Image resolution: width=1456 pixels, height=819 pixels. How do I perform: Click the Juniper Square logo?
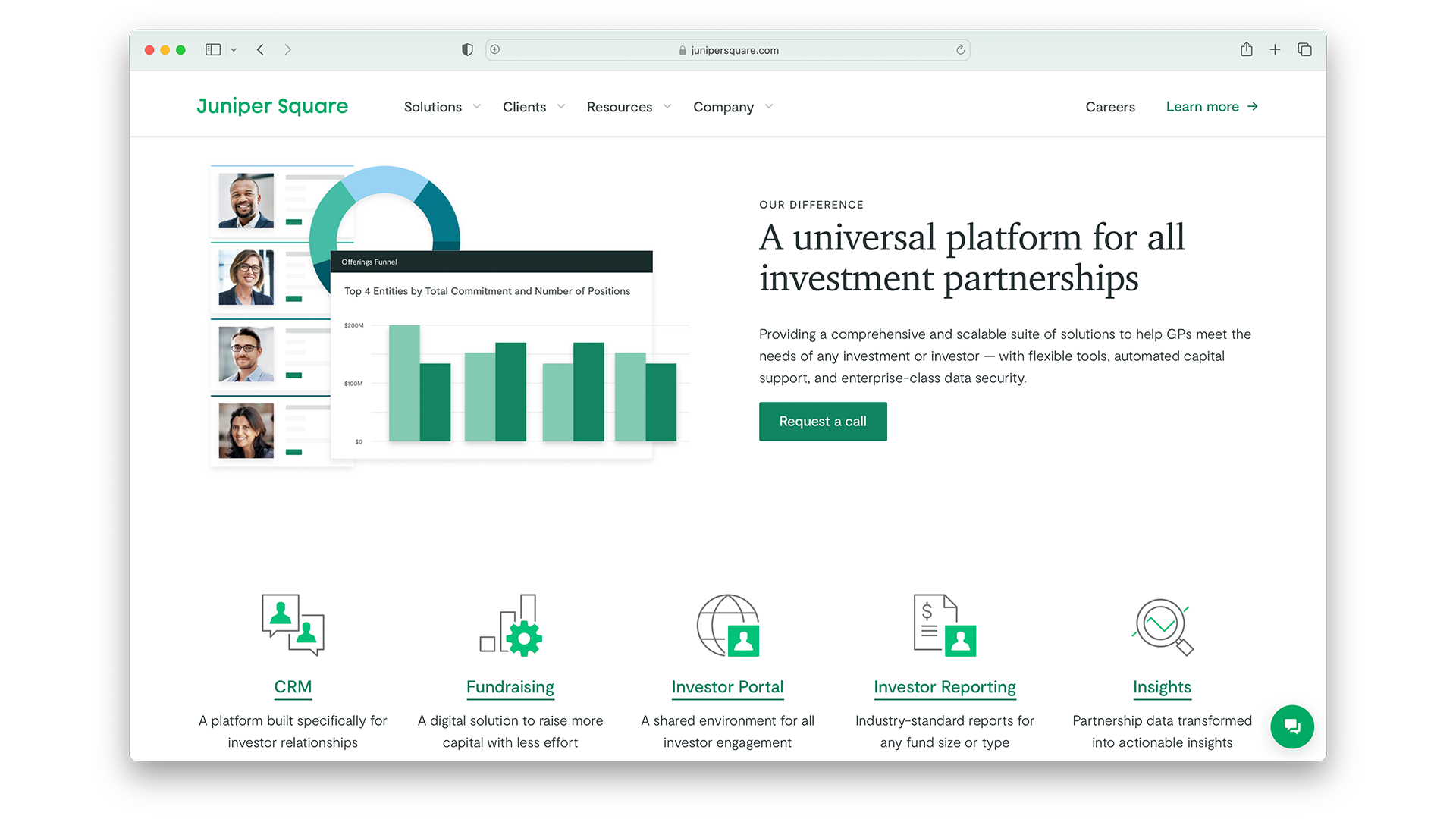click(272, 106)
